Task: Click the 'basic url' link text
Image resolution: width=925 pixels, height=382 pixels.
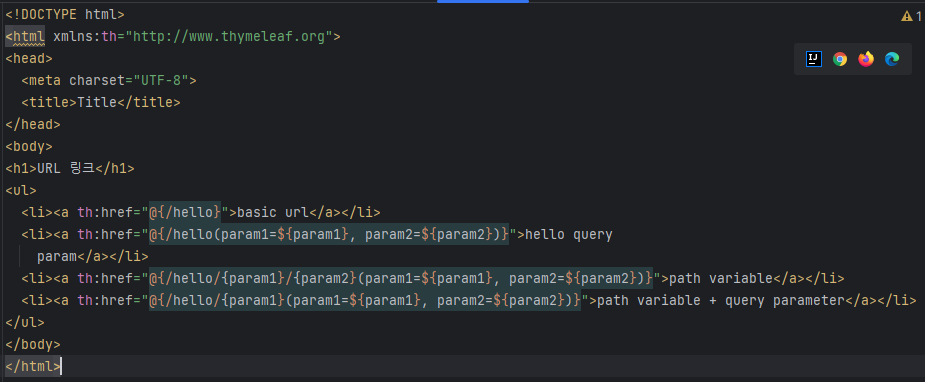Action: [x=273, y=212]
